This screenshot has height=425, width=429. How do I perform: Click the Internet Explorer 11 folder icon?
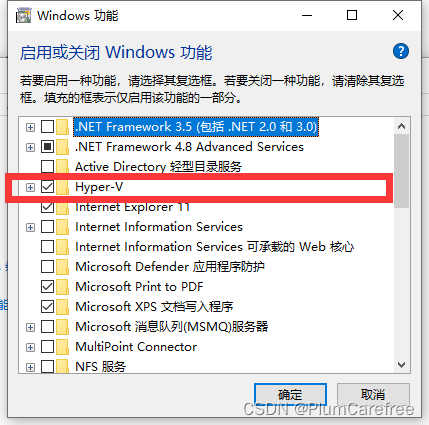(63, 207)
